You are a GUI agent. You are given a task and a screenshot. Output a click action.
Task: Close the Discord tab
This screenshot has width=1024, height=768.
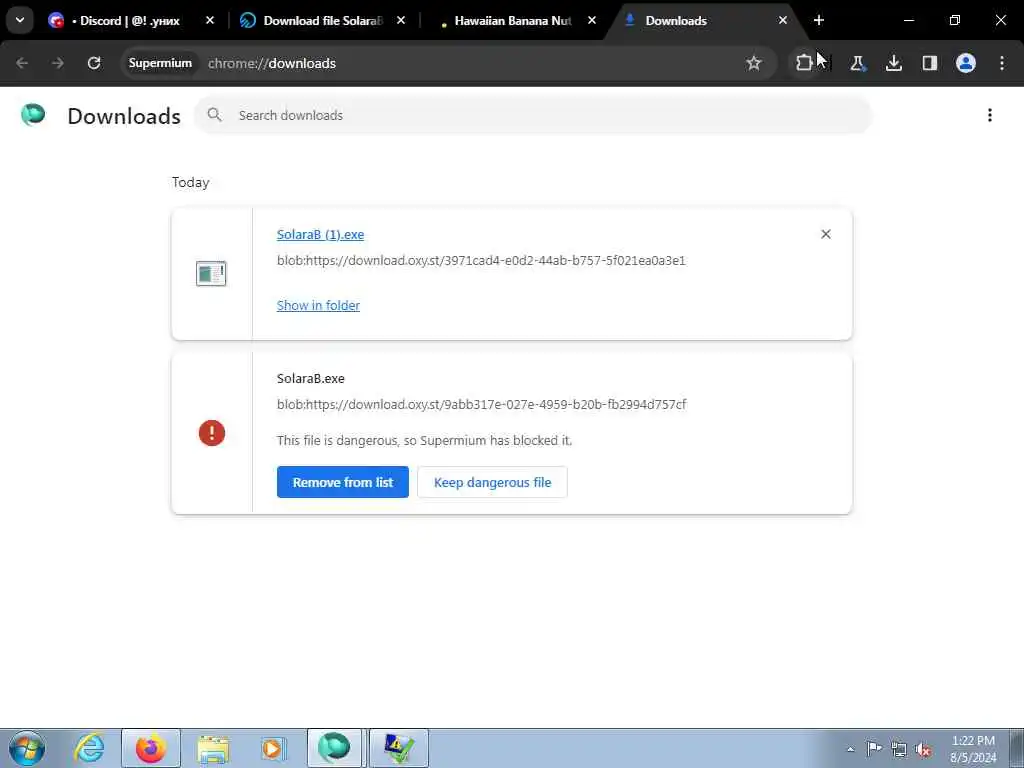pos(210,21)
